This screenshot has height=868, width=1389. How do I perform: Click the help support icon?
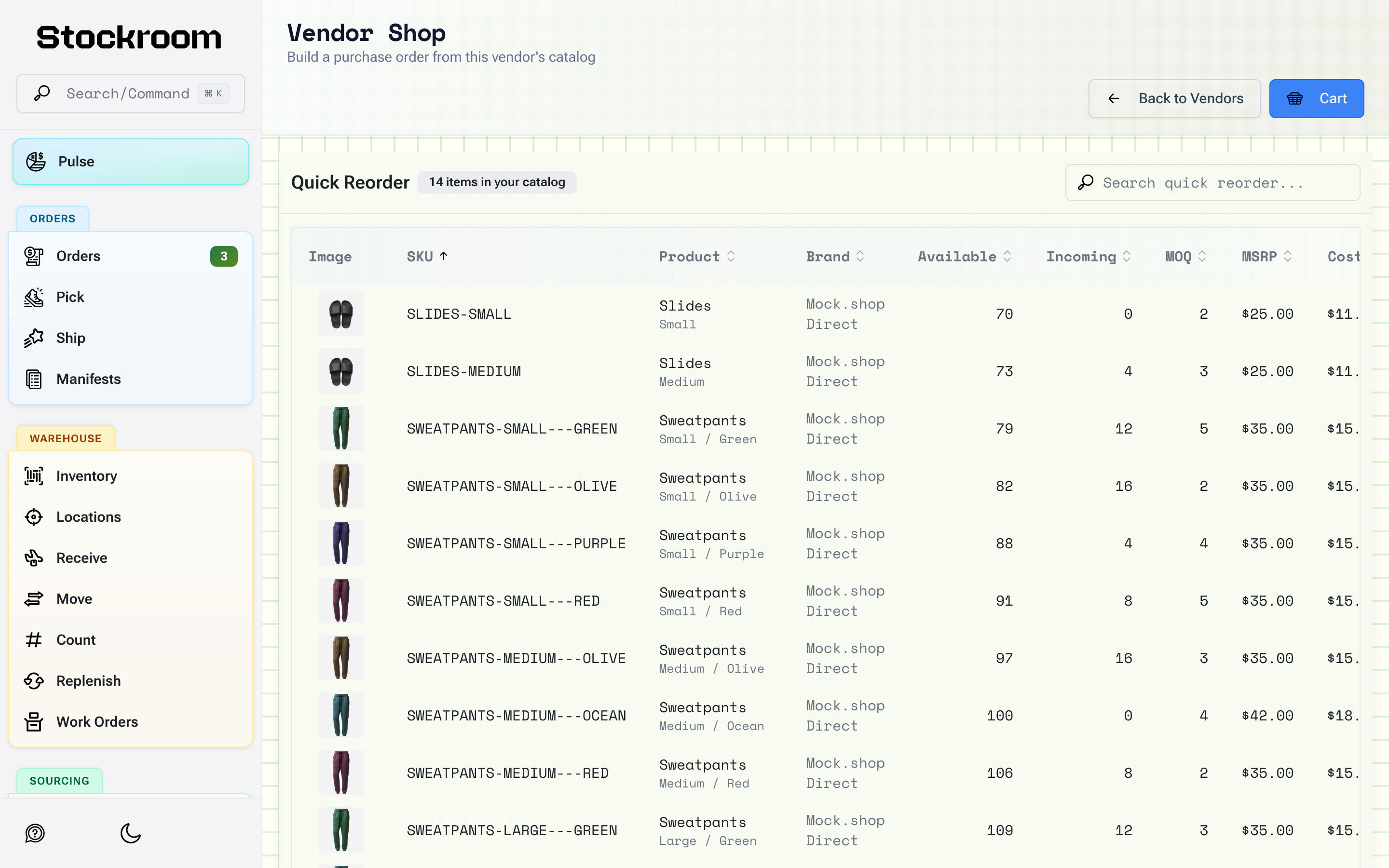(x=35, y=833)
